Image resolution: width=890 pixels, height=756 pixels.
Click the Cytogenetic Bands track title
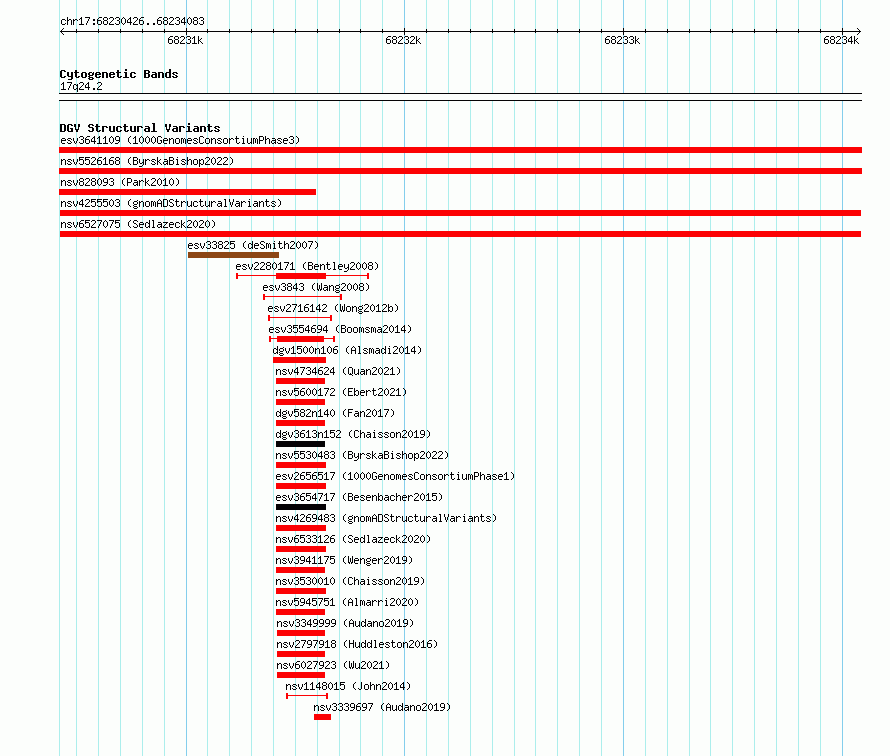point(119,74)
